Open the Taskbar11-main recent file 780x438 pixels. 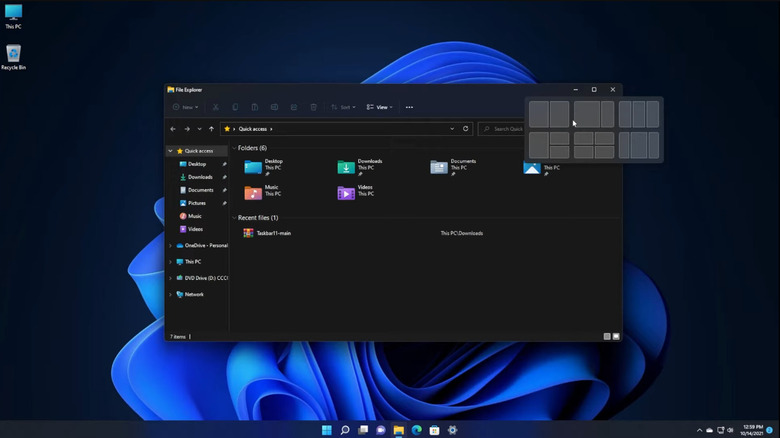pyautogui.click(x=272, y=233)
